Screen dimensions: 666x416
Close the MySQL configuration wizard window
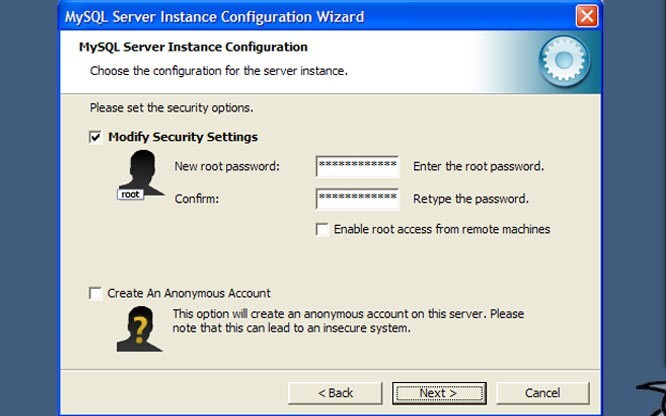pos(588,16)
